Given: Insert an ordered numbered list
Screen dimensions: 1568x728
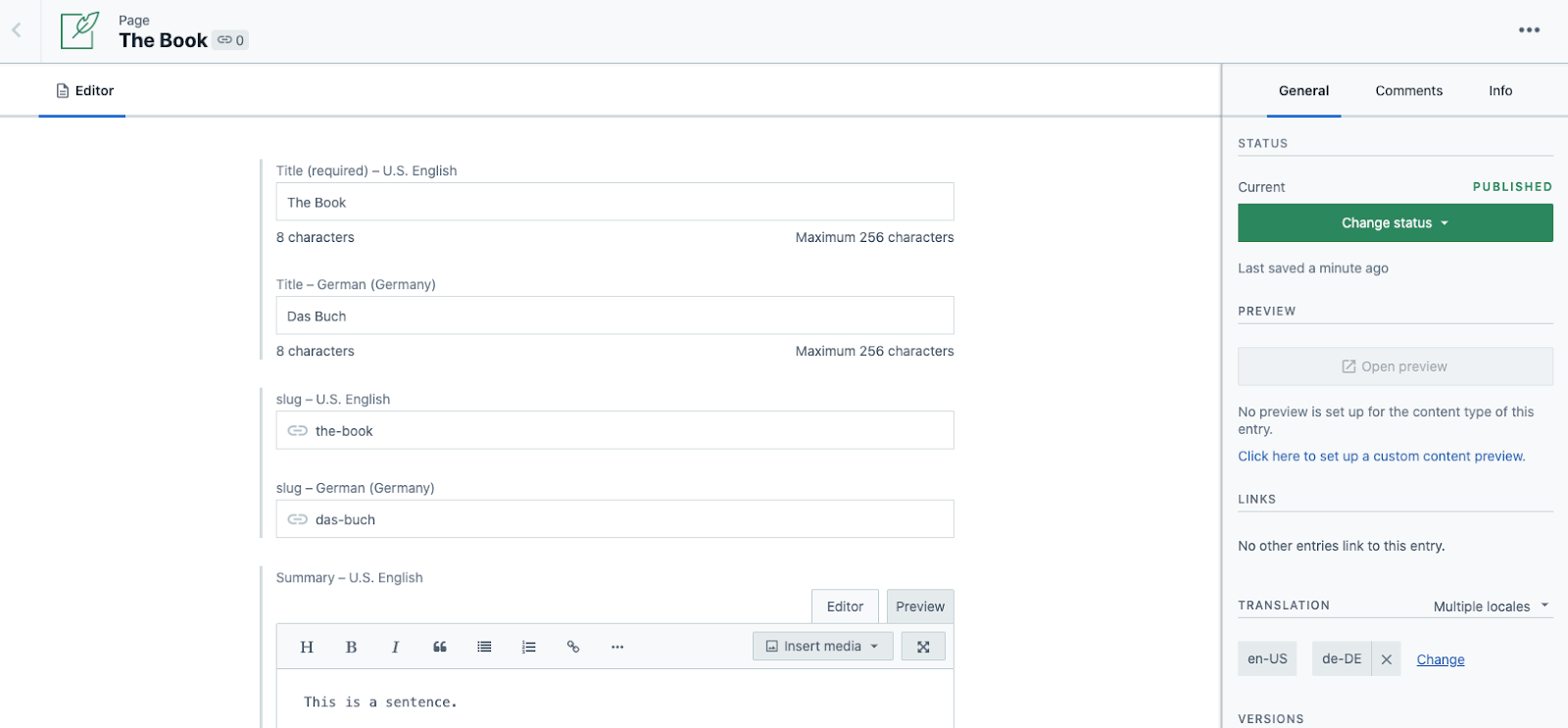Looking at the screenshot, I should coord(529,647).
